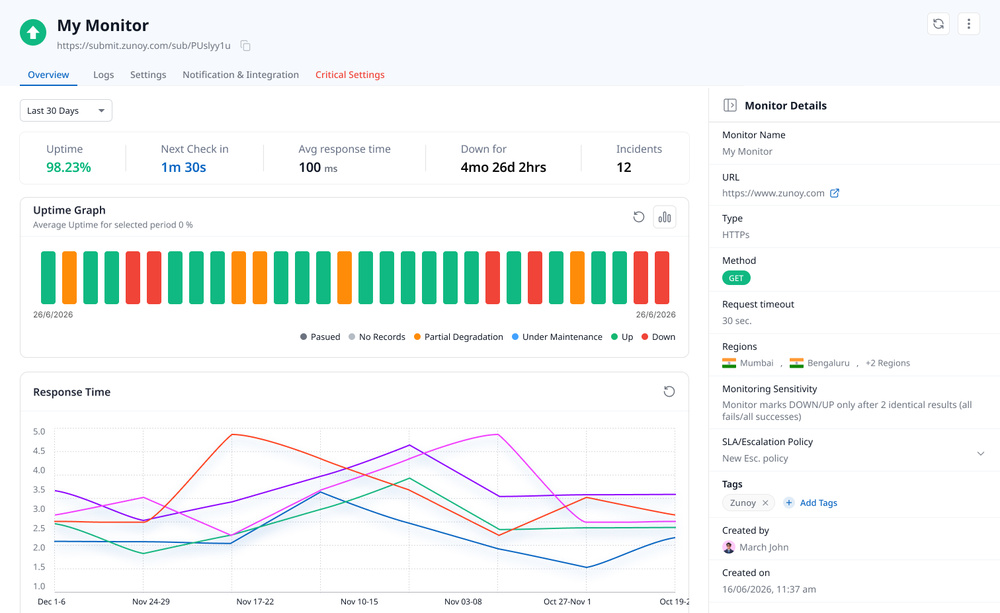Remove the Zunoy tag
This screenshot has width=1000, height=613.
point(765,503)
